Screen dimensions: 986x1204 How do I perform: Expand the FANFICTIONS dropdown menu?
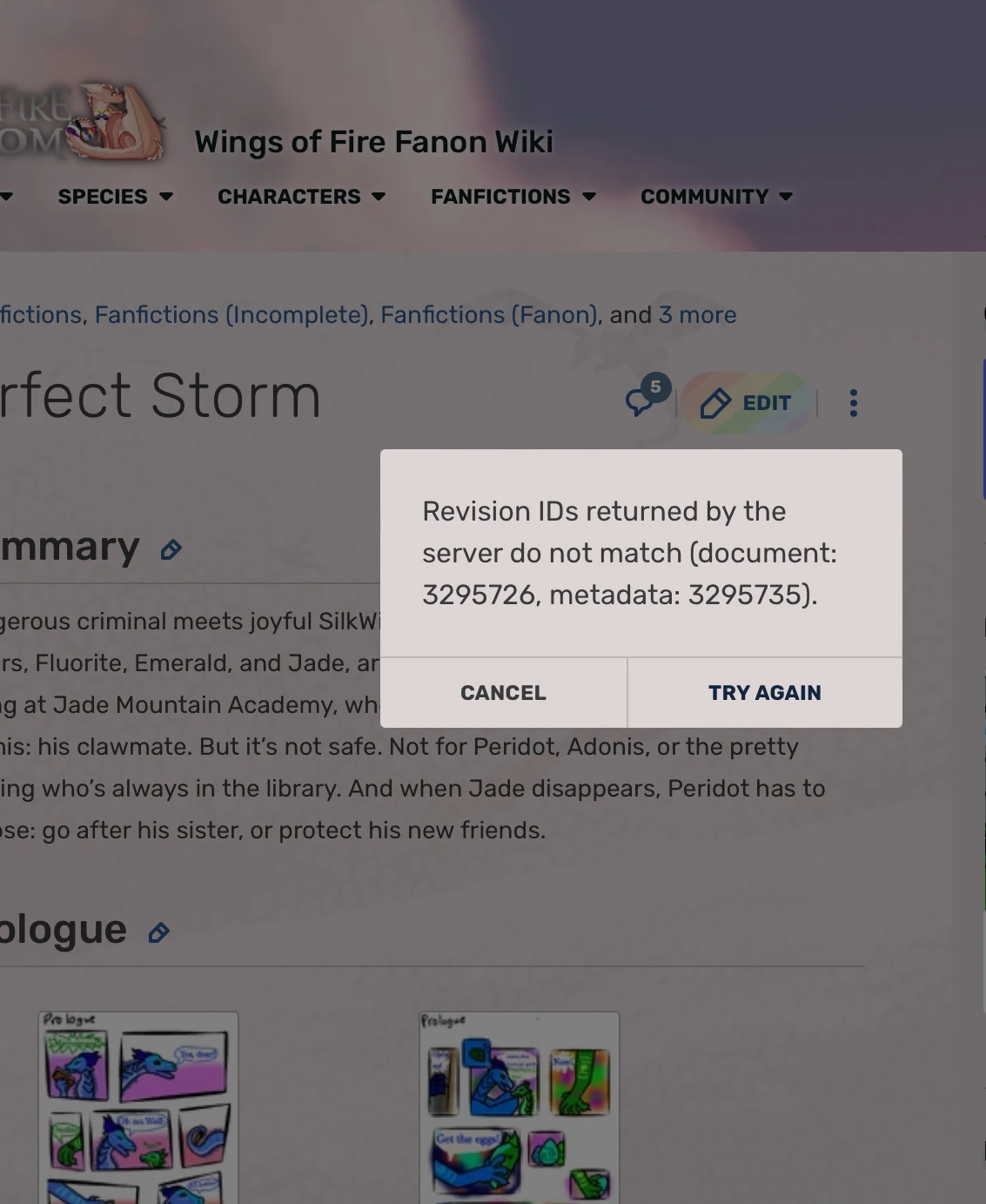click(x=513, y=197)
